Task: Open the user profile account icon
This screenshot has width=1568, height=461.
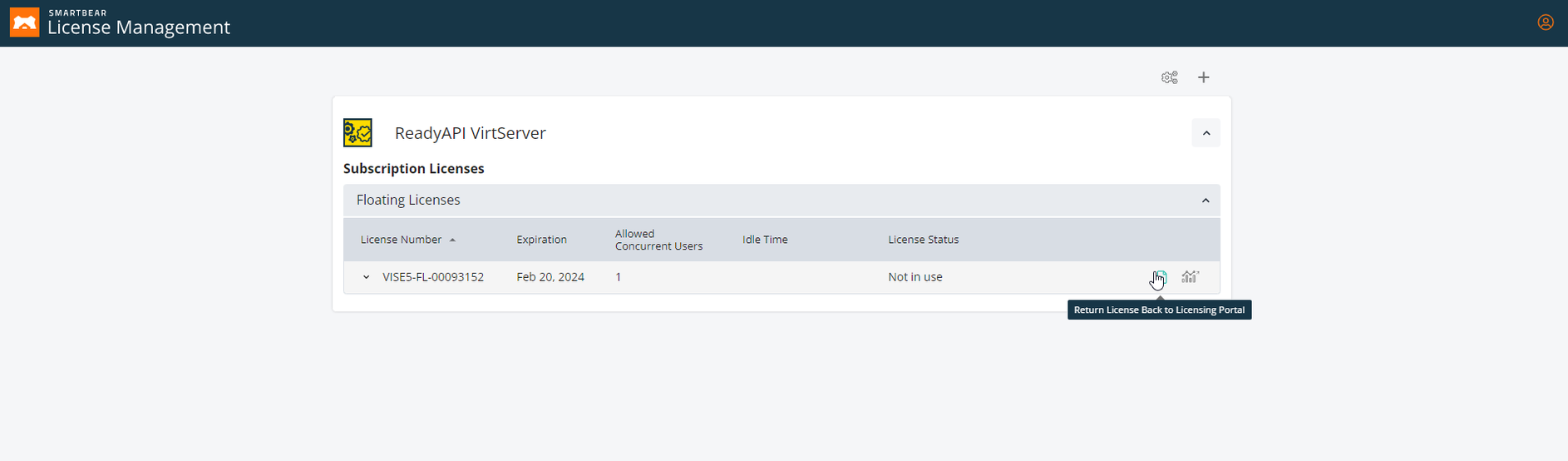Action: 1545,22
